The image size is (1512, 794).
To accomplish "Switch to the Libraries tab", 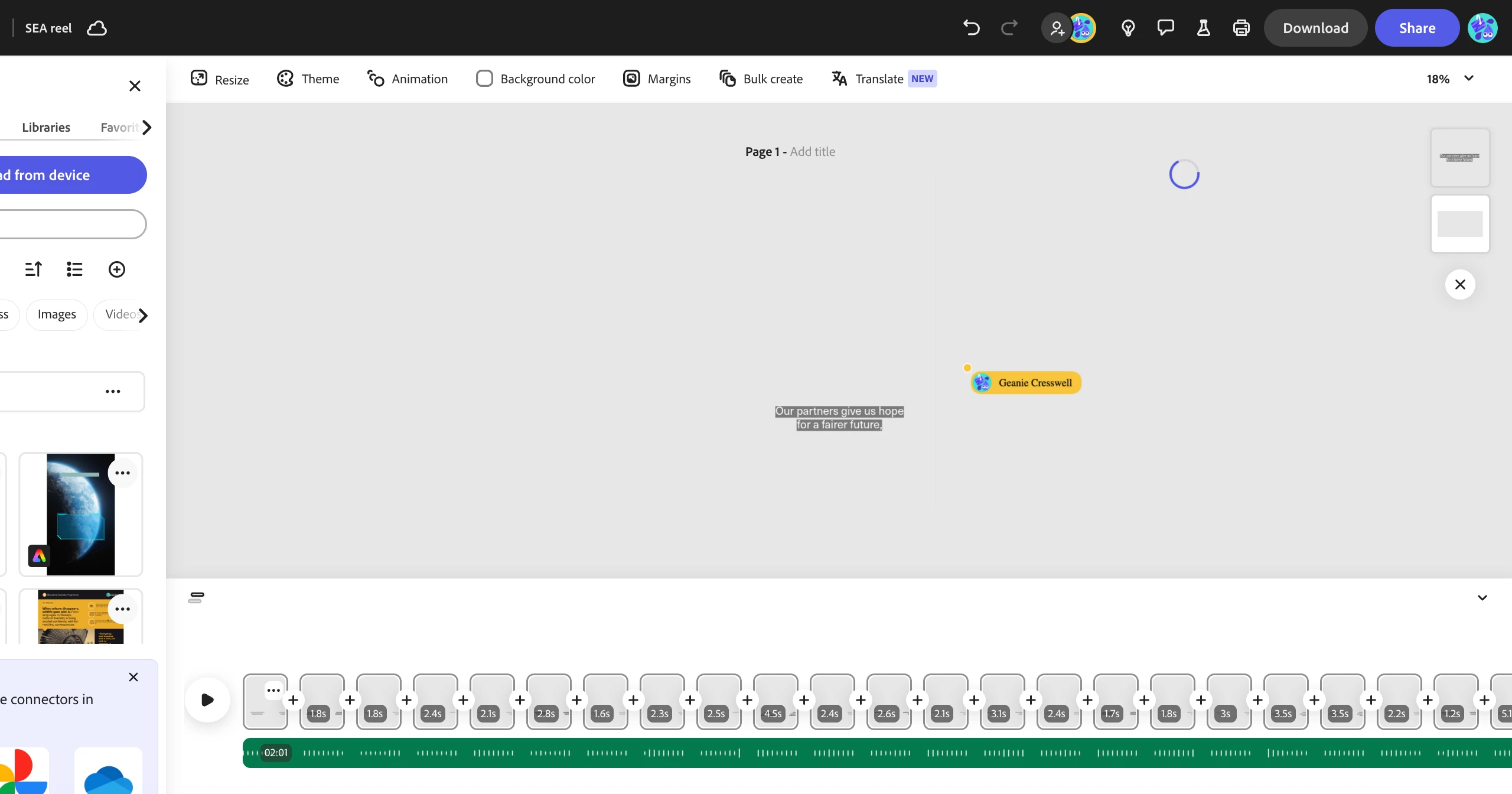I will coord(46,128).
